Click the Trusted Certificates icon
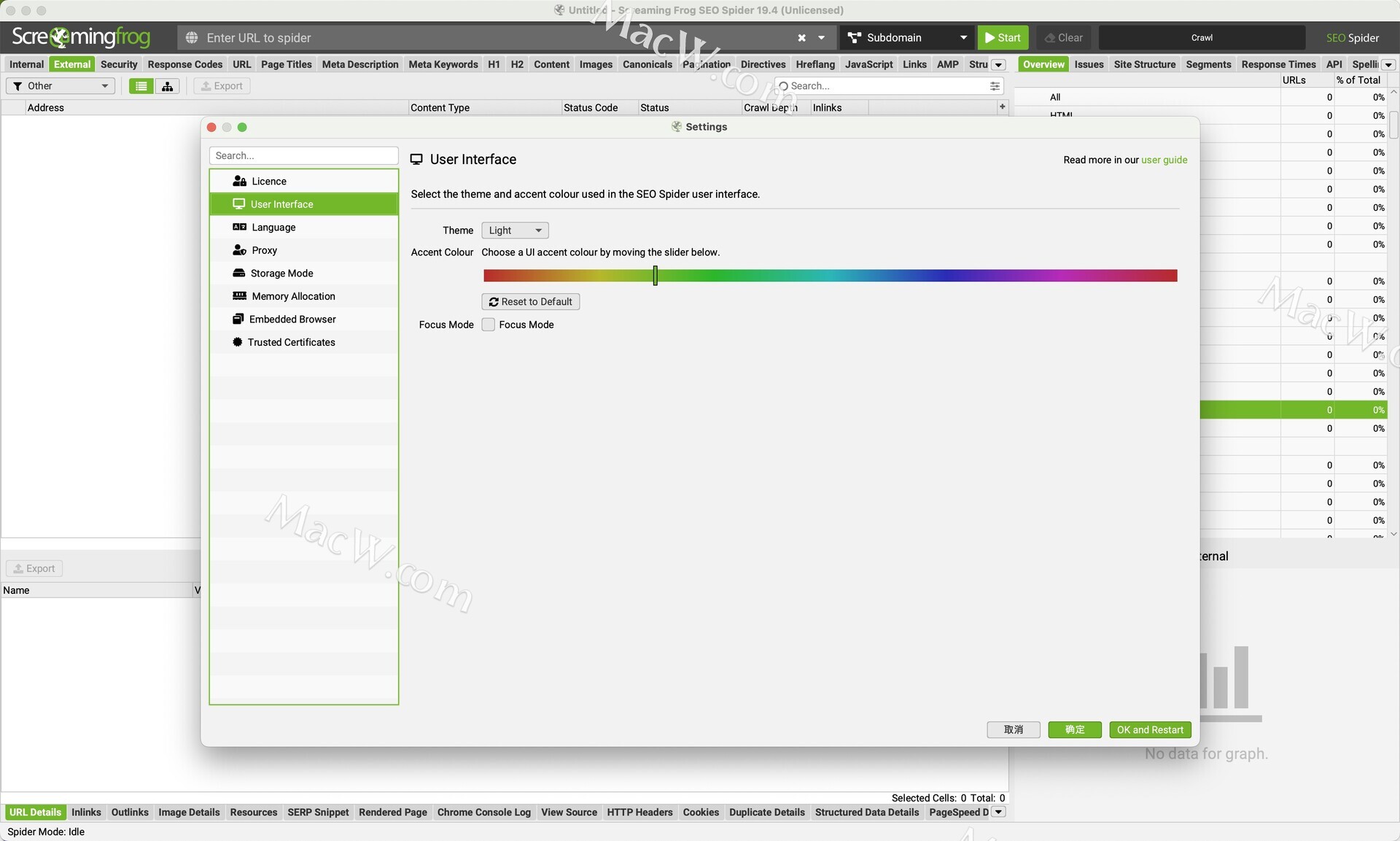 point(237,342)
